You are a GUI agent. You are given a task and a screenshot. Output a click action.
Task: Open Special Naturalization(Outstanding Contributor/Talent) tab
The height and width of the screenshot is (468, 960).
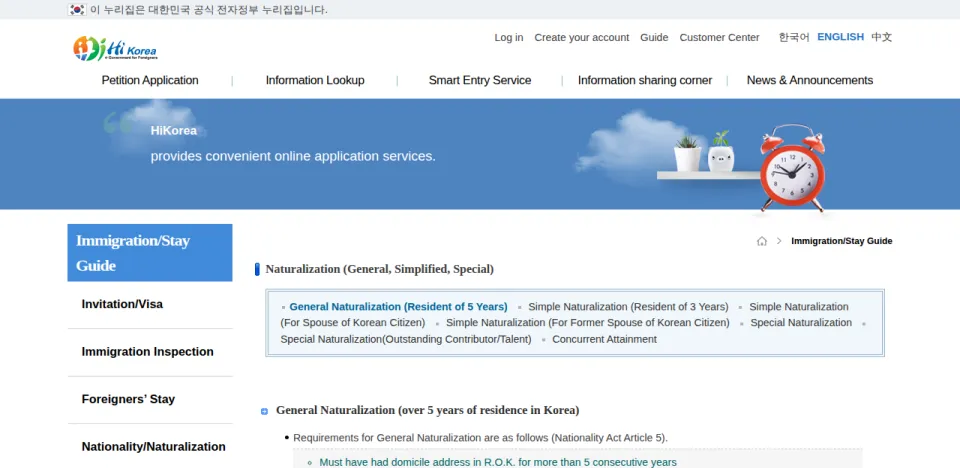tap(406, 339)
